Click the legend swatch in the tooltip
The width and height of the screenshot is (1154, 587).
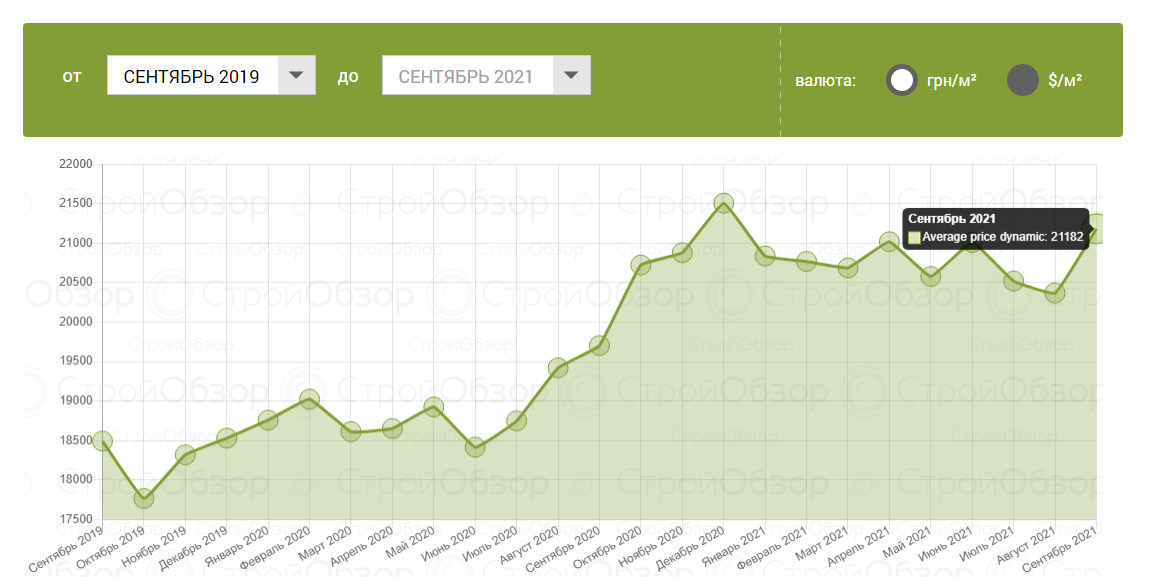914,238
